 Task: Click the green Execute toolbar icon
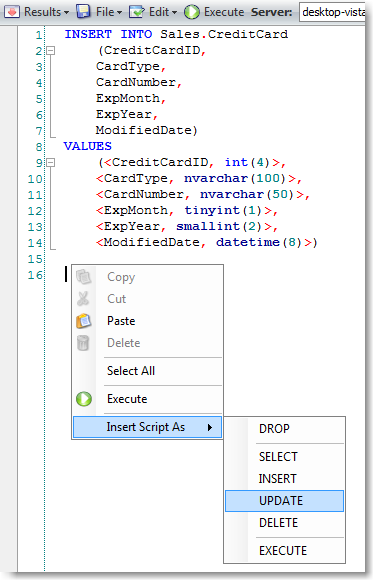pyautogui.click(x=192, y=12)
